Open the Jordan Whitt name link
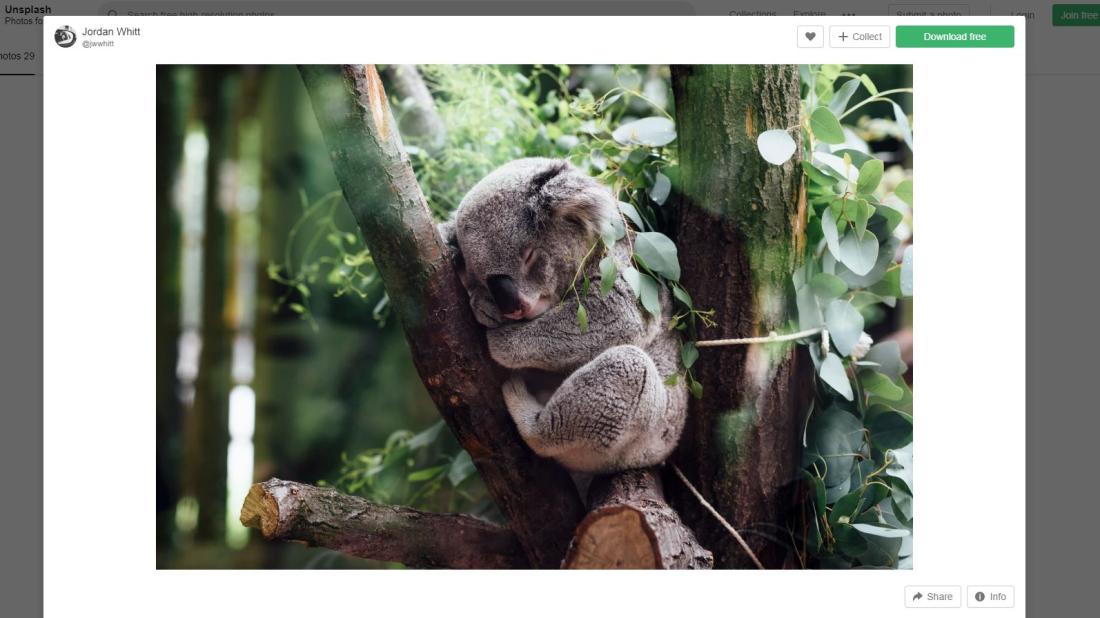 111,32
